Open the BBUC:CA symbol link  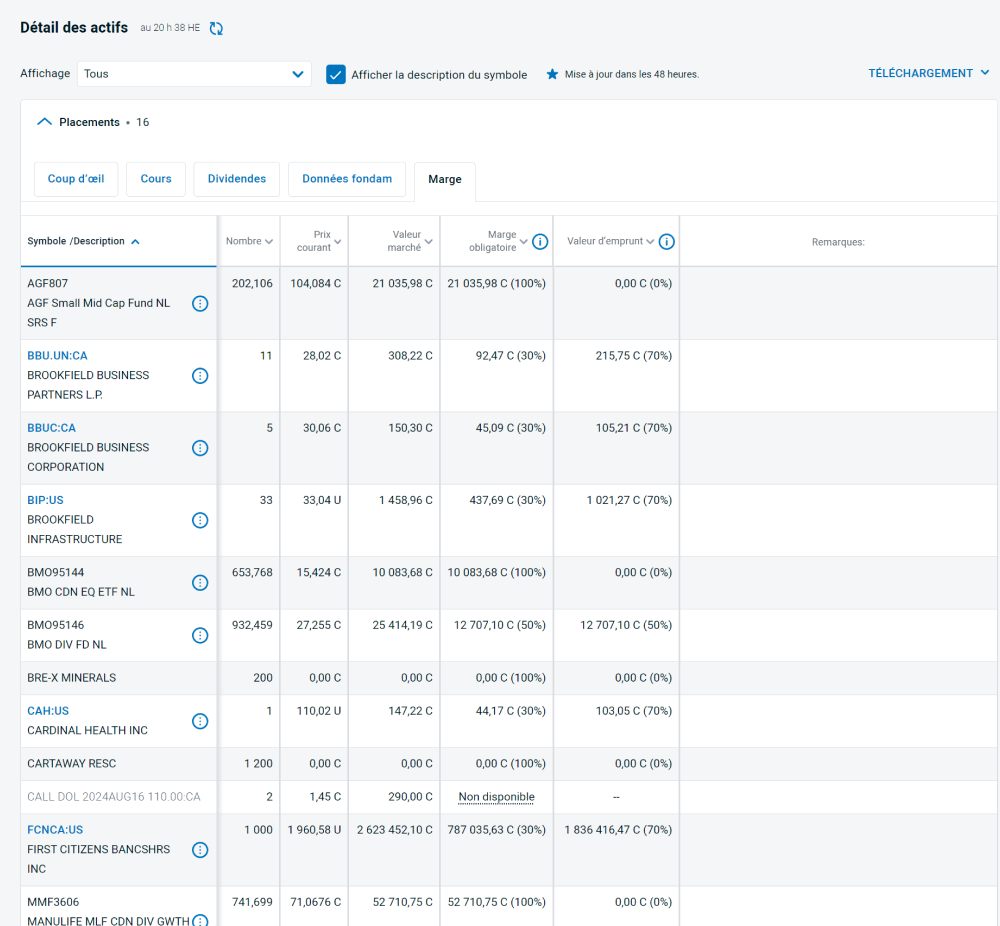pos(51,428)
